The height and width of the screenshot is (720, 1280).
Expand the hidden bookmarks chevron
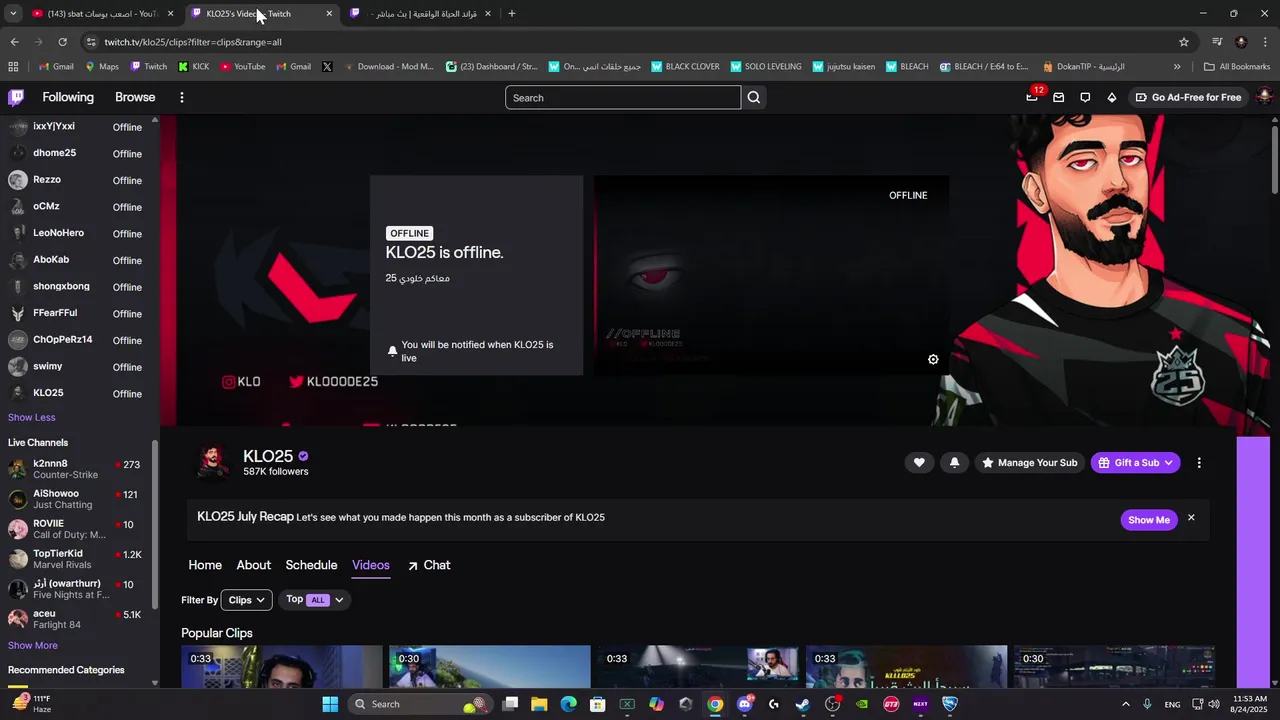1177,67
